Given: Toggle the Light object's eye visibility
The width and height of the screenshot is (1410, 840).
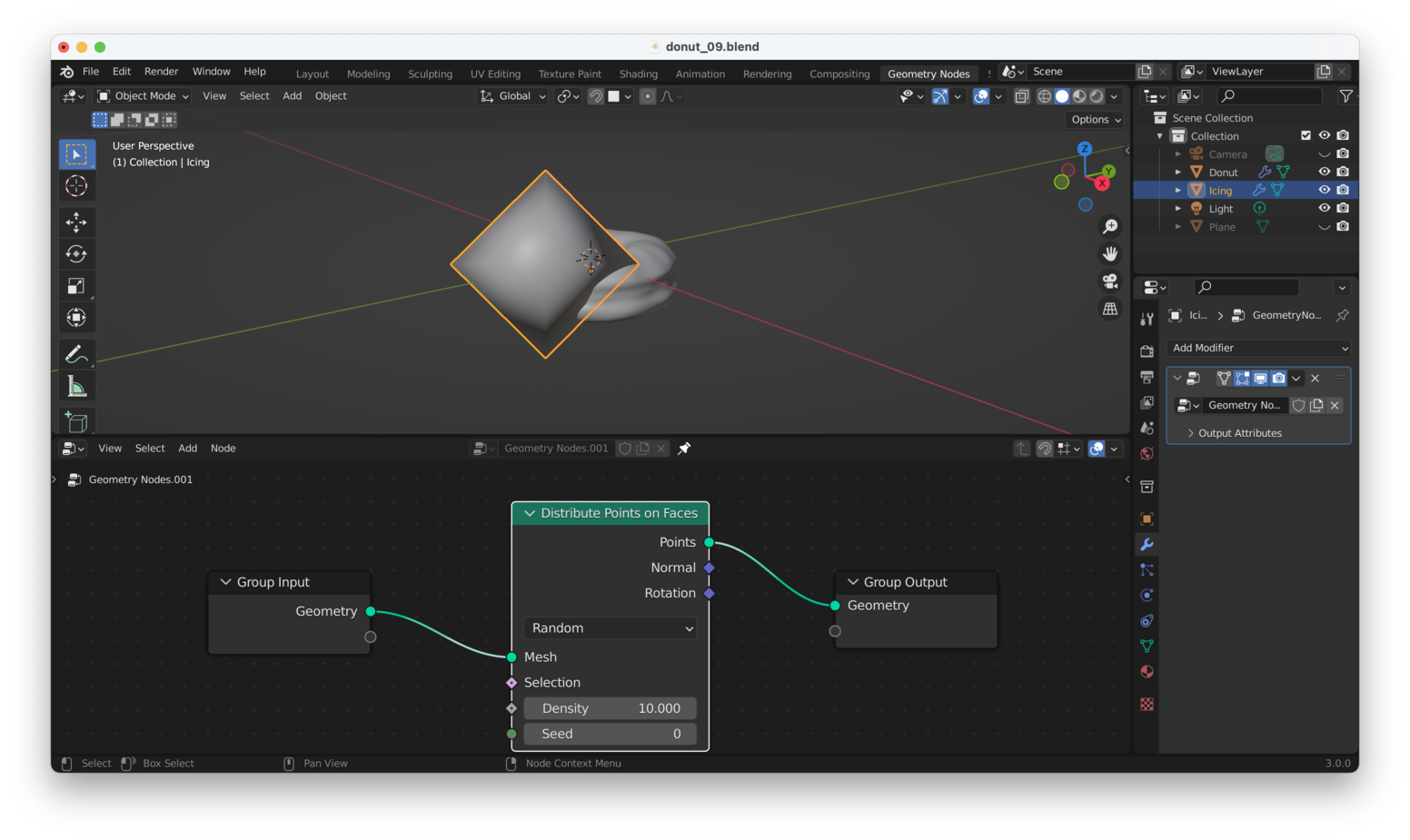Looking at the screenshot, I should pyautogui.click(x=1324, y=208).
